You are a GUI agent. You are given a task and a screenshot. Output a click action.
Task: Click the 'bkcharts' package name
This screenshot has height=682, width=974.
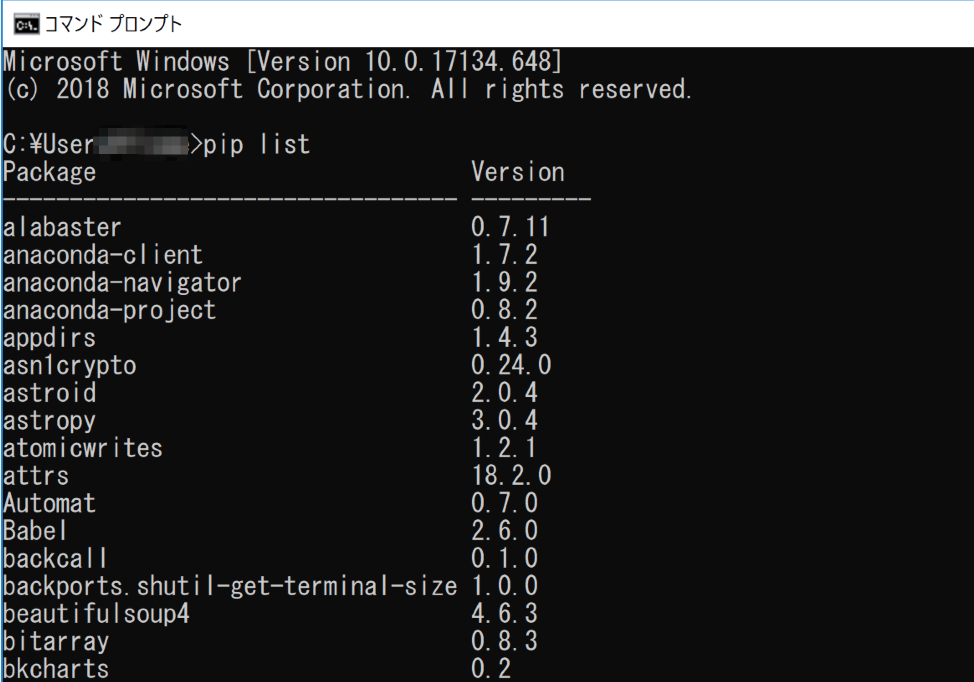pos(56,668)
